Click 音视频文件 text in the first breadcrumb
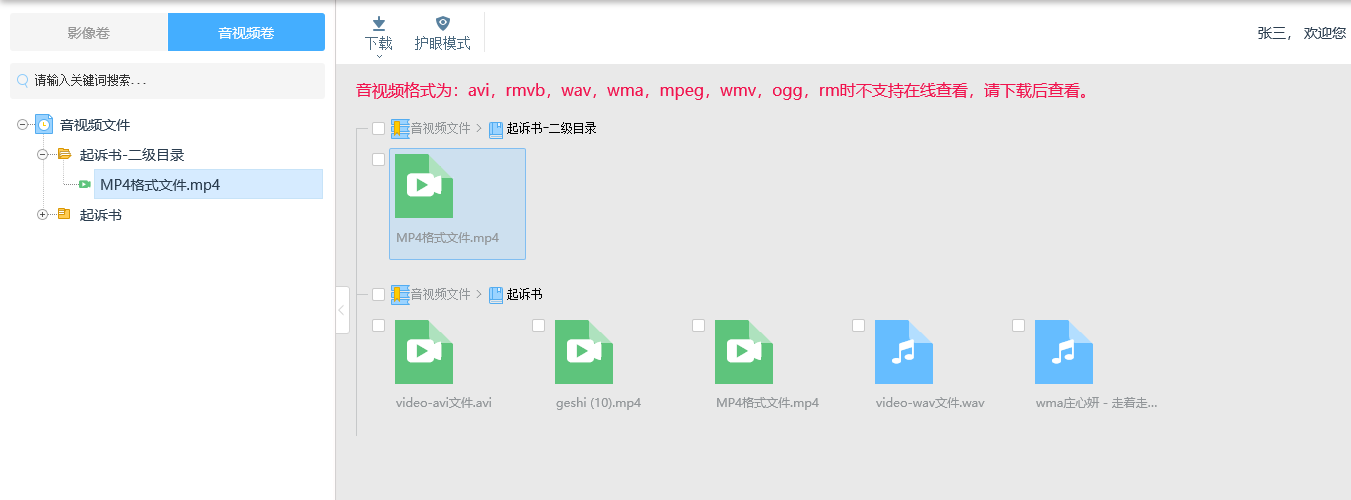Viewport: 1351px width, 500px height. pyautogui.click(x=440, y=128)
